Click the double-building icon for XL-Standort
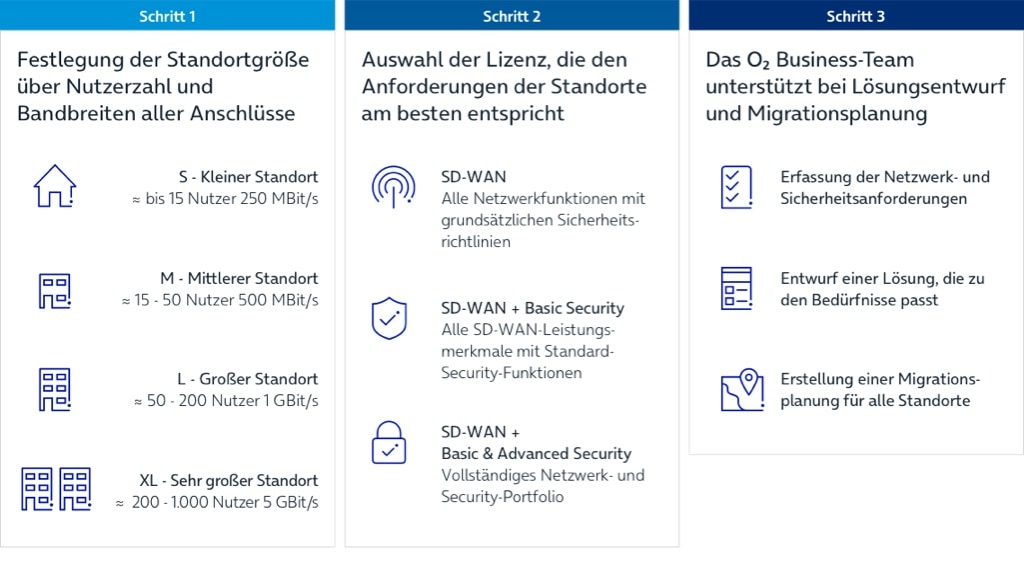 point(55,488)
